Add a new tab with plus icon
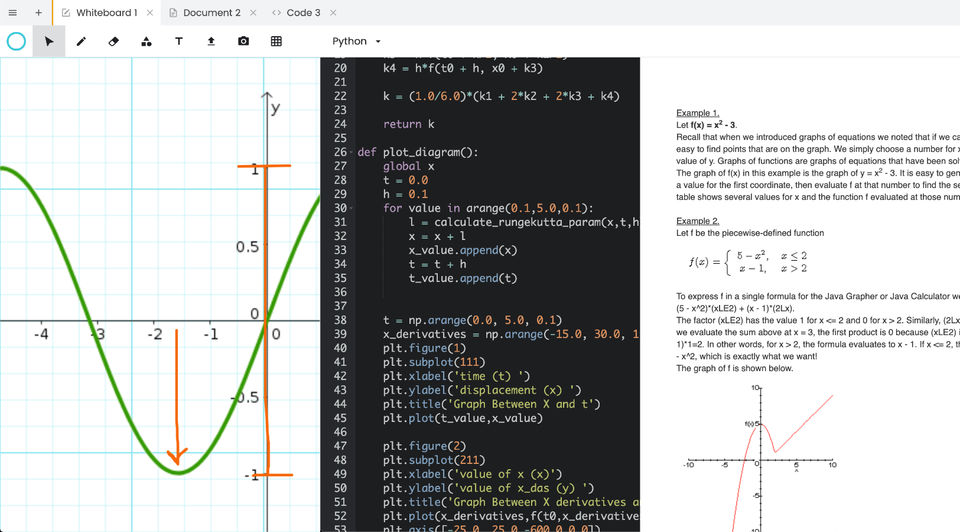The height and width of the screenshot is (532, 960). click(x=38, y=13)
